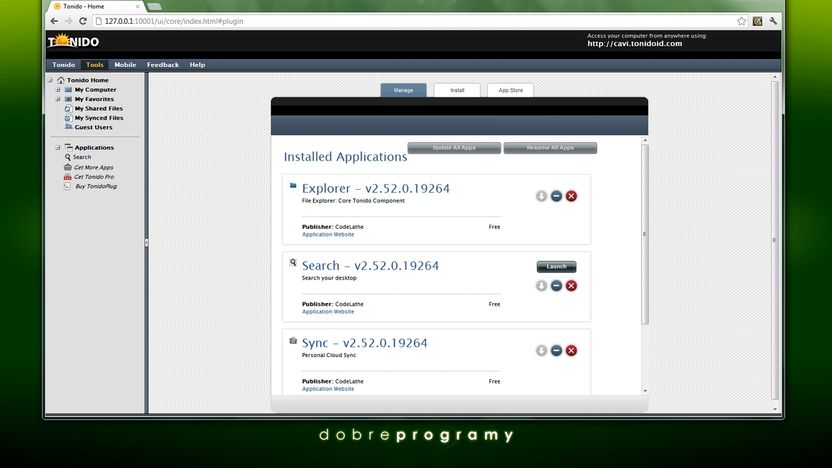
Task: Open the browser wrench settings menu
Action: (773, 21)
